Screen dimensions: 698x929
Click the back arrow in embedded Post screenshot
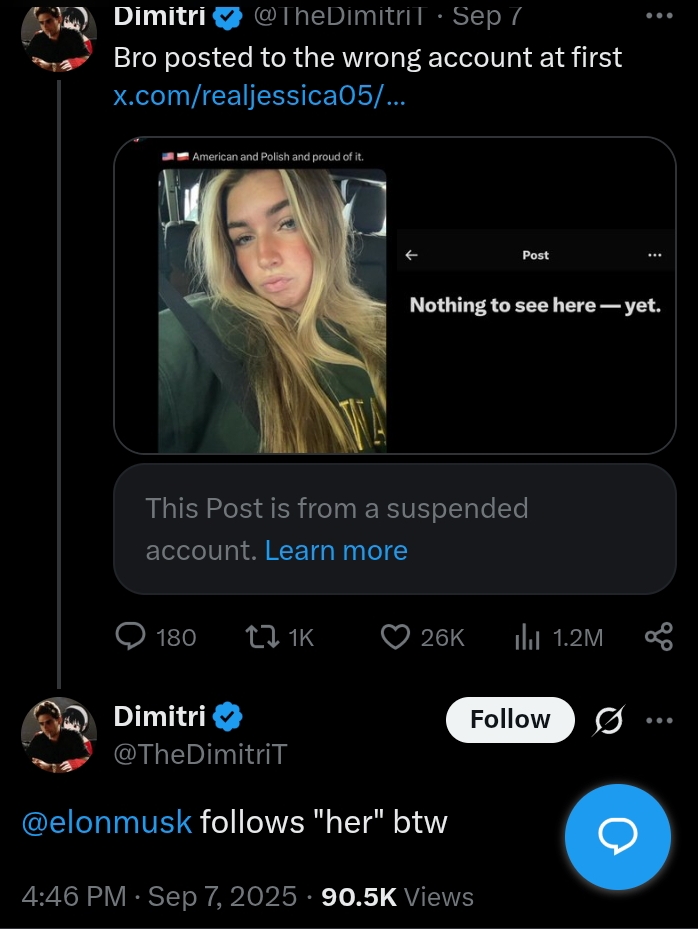411,255
